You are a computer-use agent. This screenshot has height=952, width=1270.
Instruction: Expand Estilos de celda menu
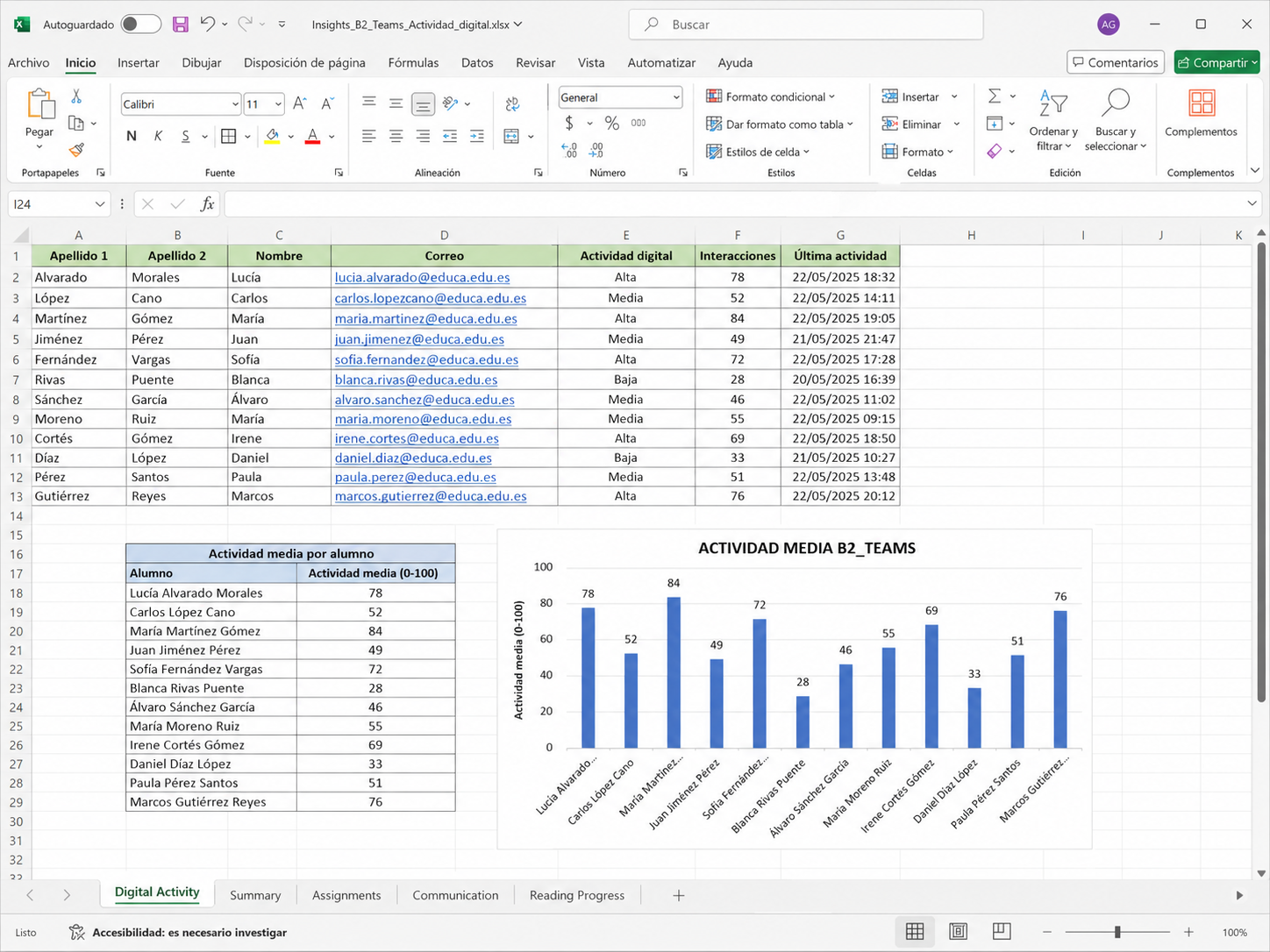758,152
